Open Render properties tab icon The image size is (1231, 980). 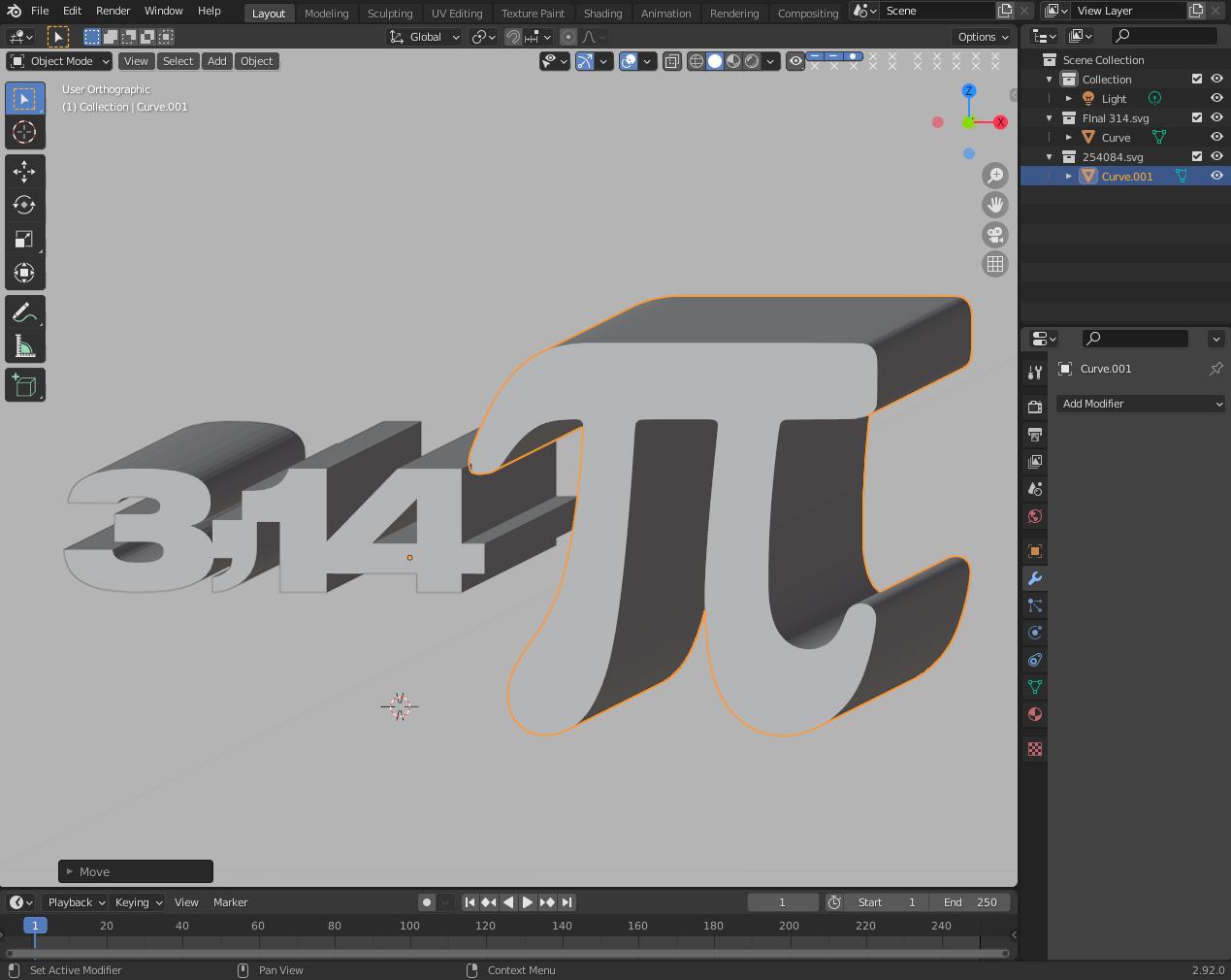pos(1035,408)
